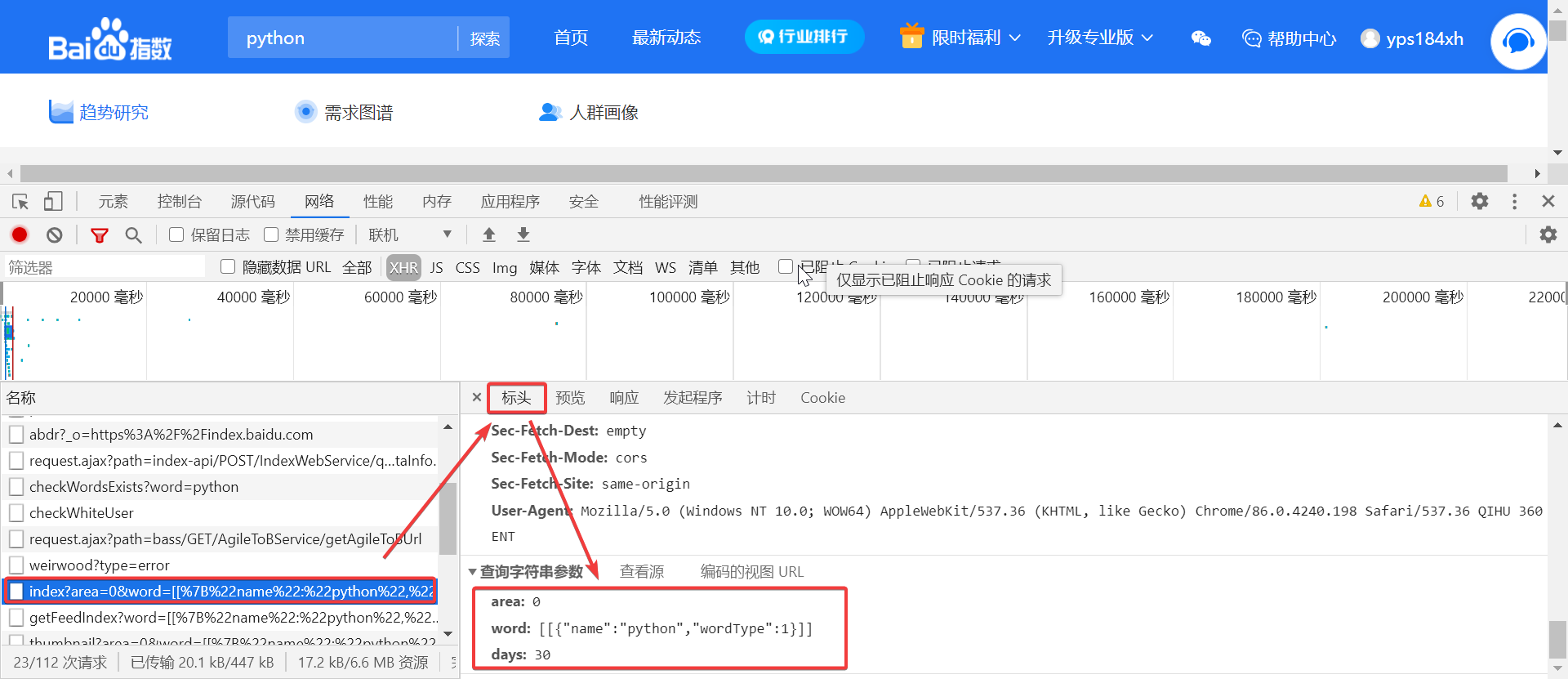The image size is (1568, 679).
Task: Tick checkbox for weirwood?type=error request
Action: click(x=16, y=565)
